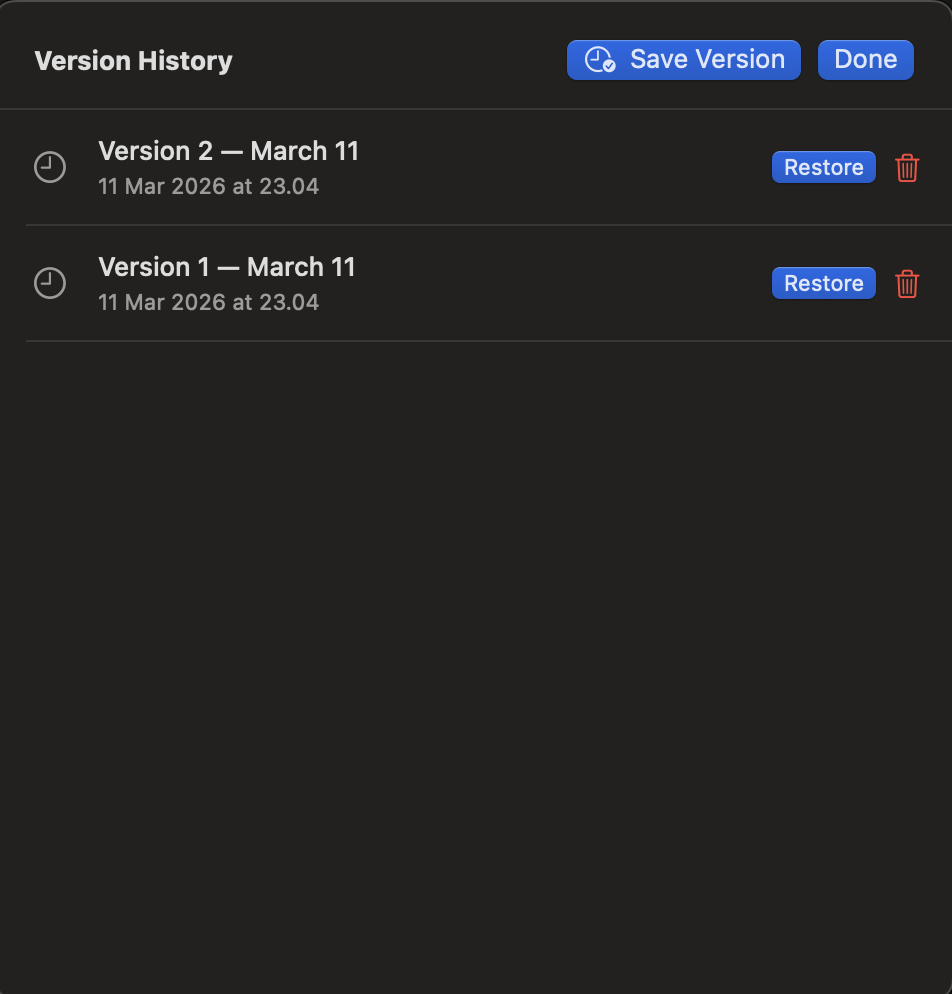Click the Save Version button
The image size is (952, 994).
[683, 59]
